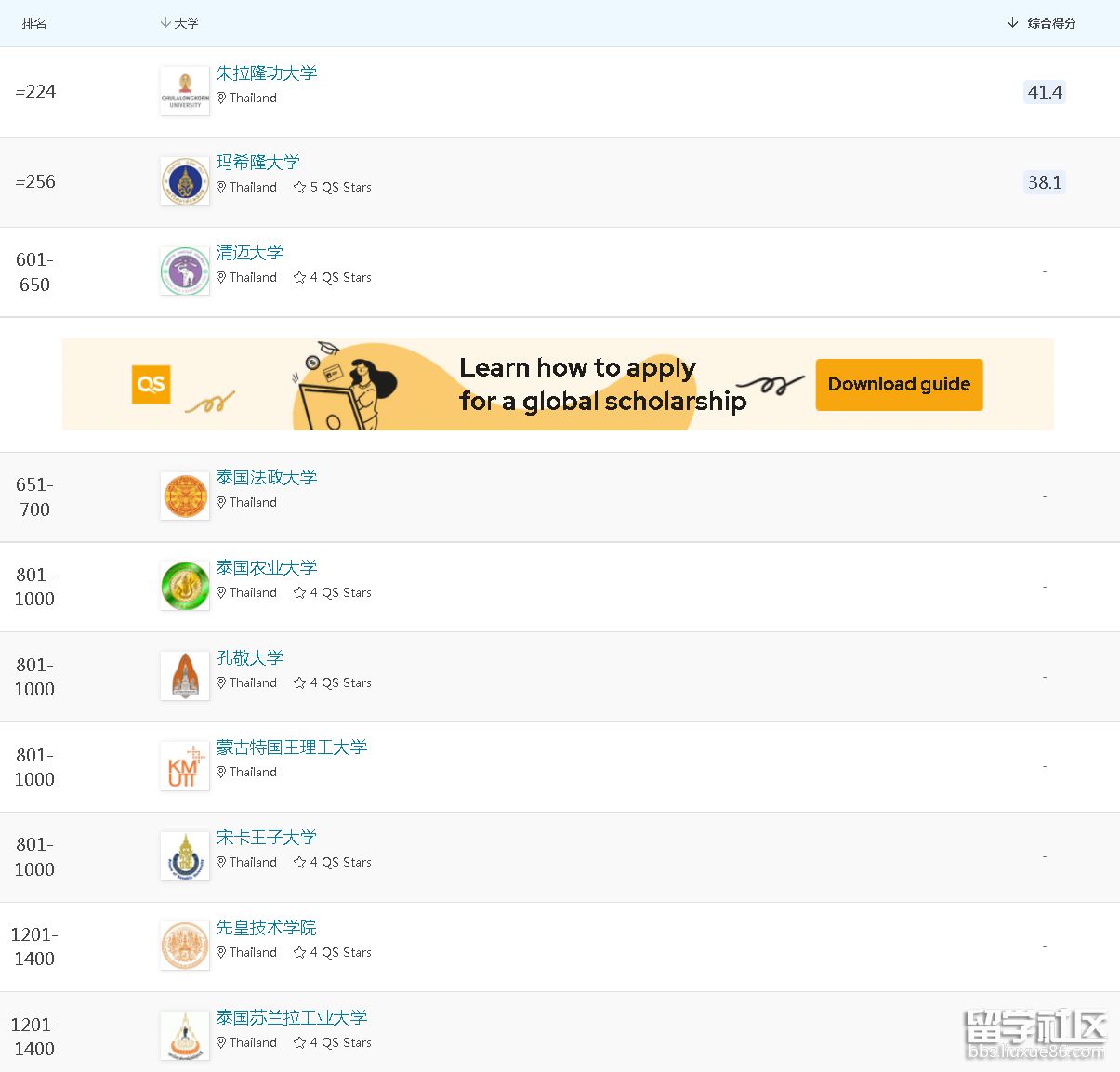Open the 泰国苏兰拉工业大学 link
This screenshot has width=1120, height=1072.
(x=292, y=1018)
